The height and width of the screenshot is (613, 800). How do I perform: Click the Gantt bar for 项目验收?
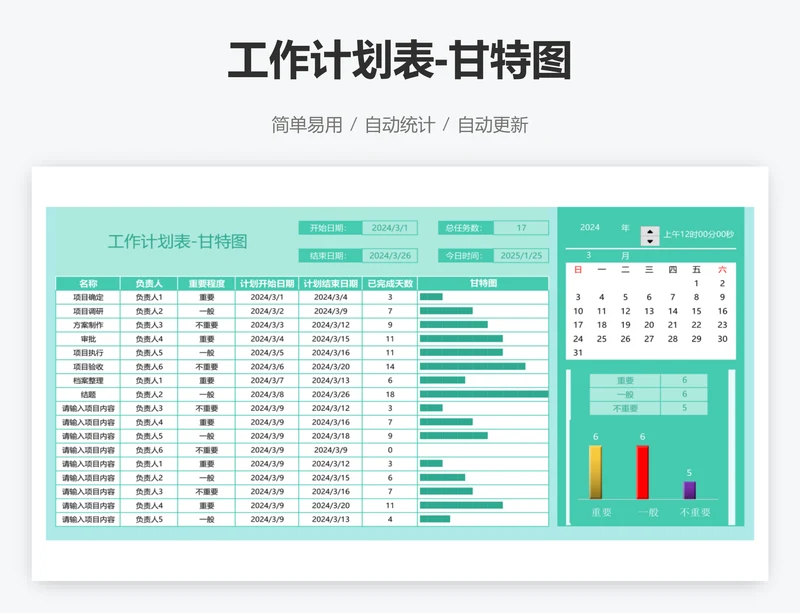(472, 366)
